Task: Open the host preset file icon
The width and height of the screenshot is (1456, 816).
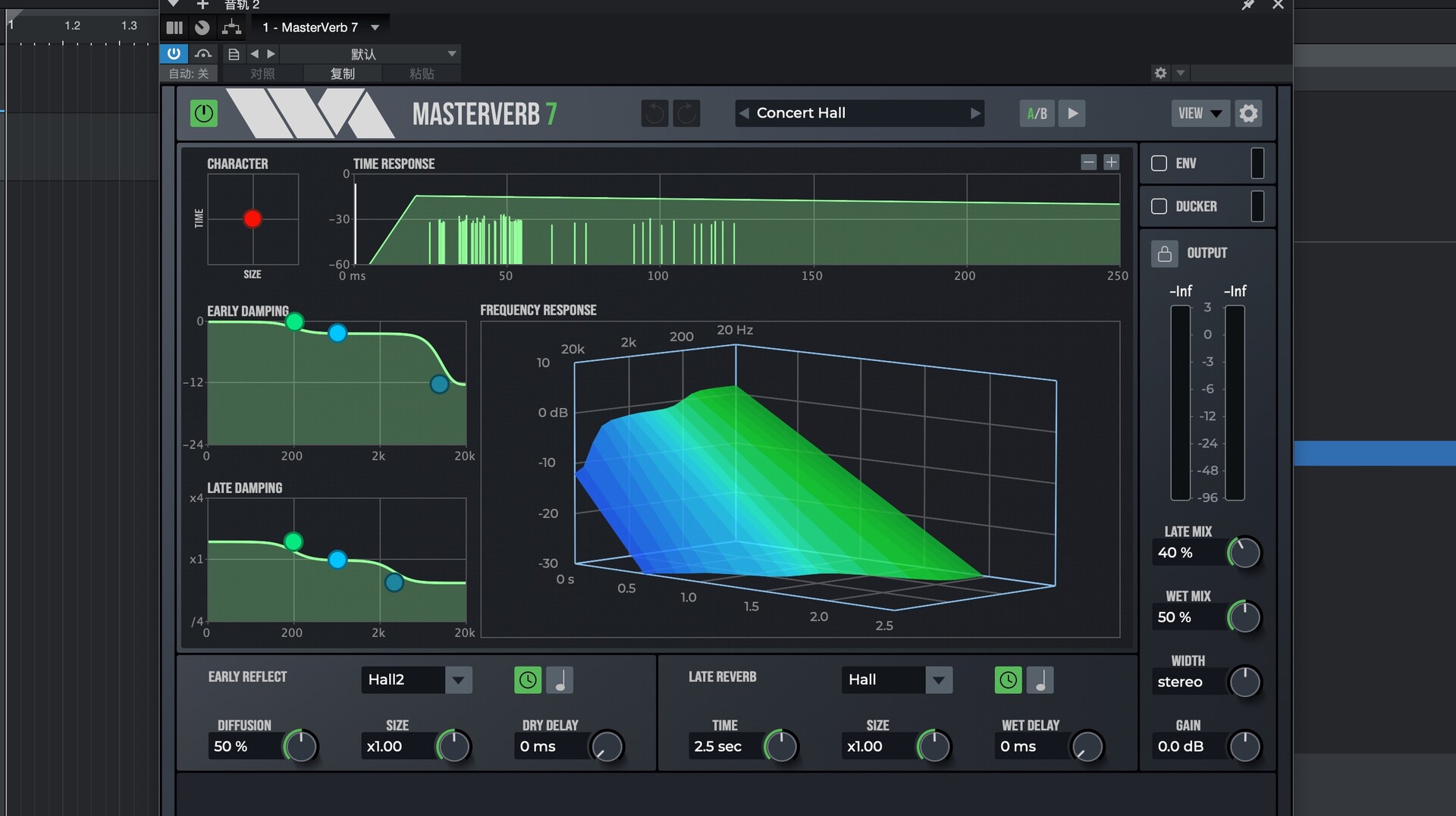Action: click(234, 54)
